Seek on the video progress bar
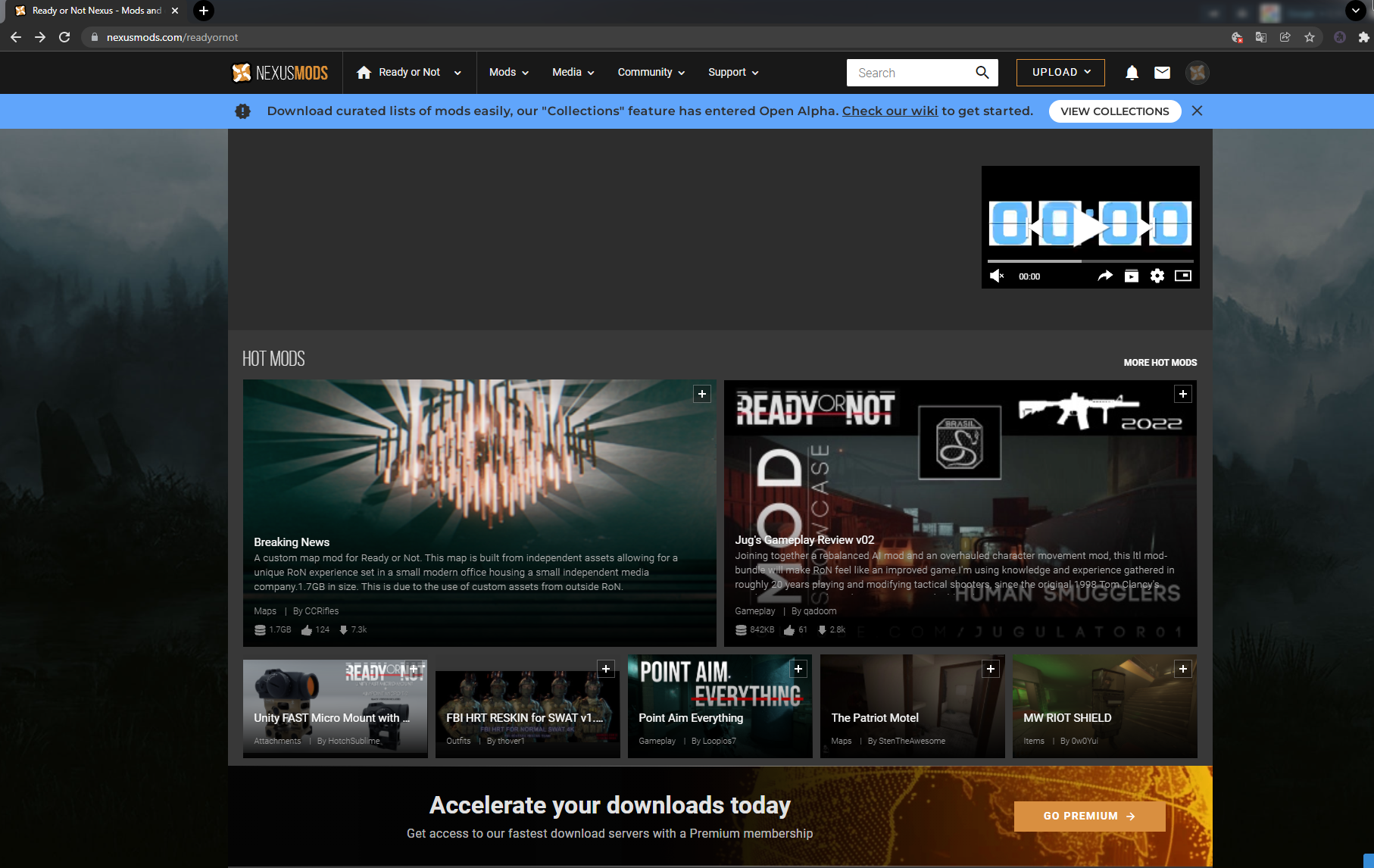1374x868 pixels. click(1090, 261)
